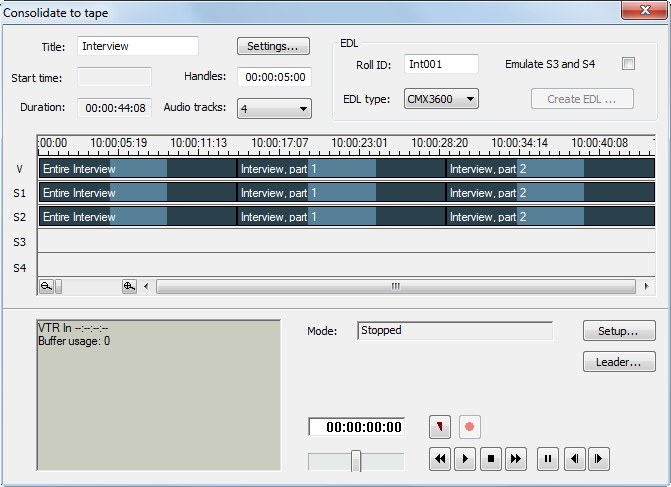The image size is (671, 487).
Task: Step one frame forward
Action: (599, 459)
